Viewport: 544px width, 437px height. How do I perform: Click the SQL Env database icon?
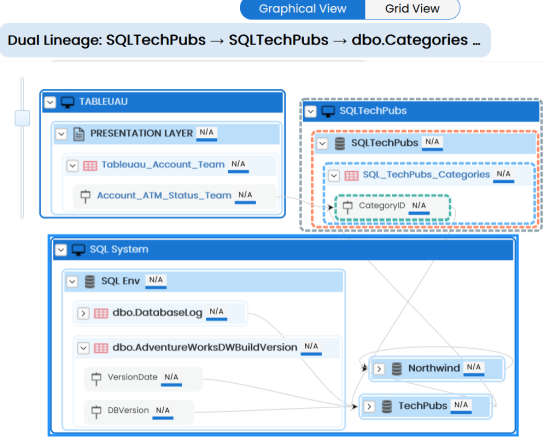click(90, 281)
